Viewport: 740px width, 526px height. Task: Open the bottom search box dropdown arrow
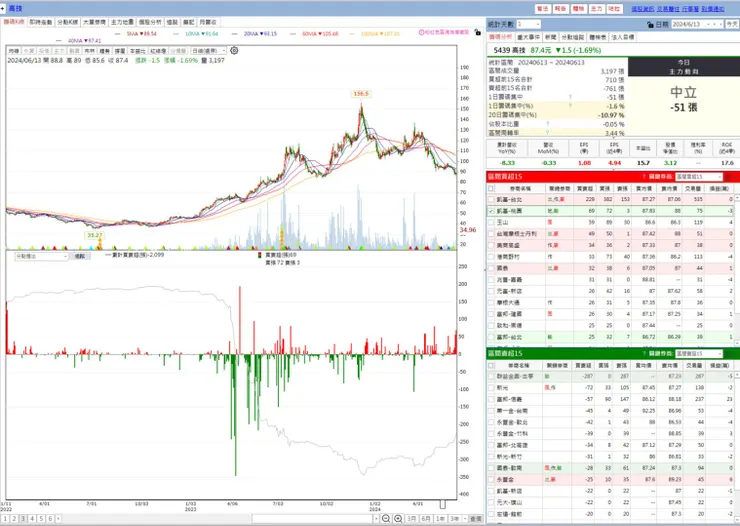376,518
